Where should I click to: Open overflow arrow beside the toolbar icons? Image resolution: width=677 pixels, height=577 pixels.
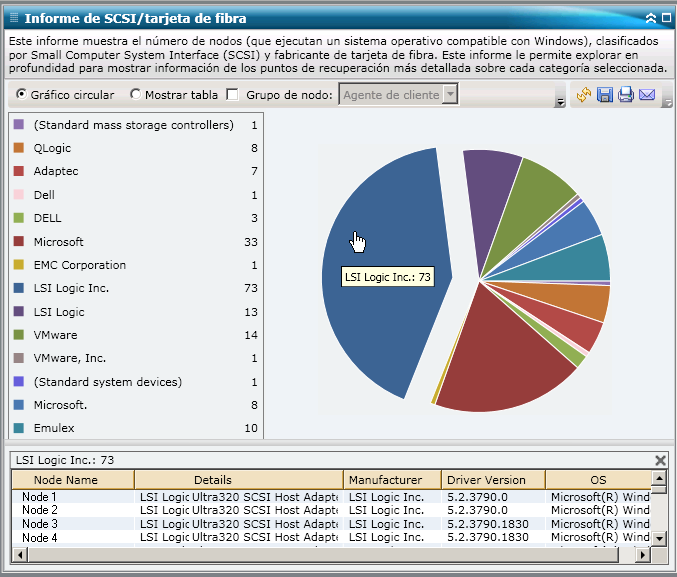click(667, 102)
